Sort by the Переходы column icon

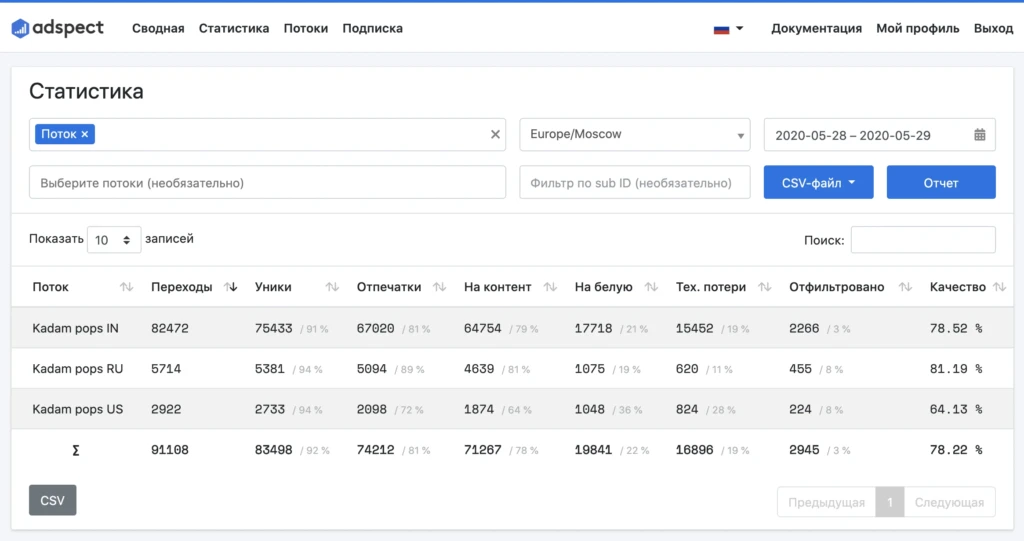point(231,287)
